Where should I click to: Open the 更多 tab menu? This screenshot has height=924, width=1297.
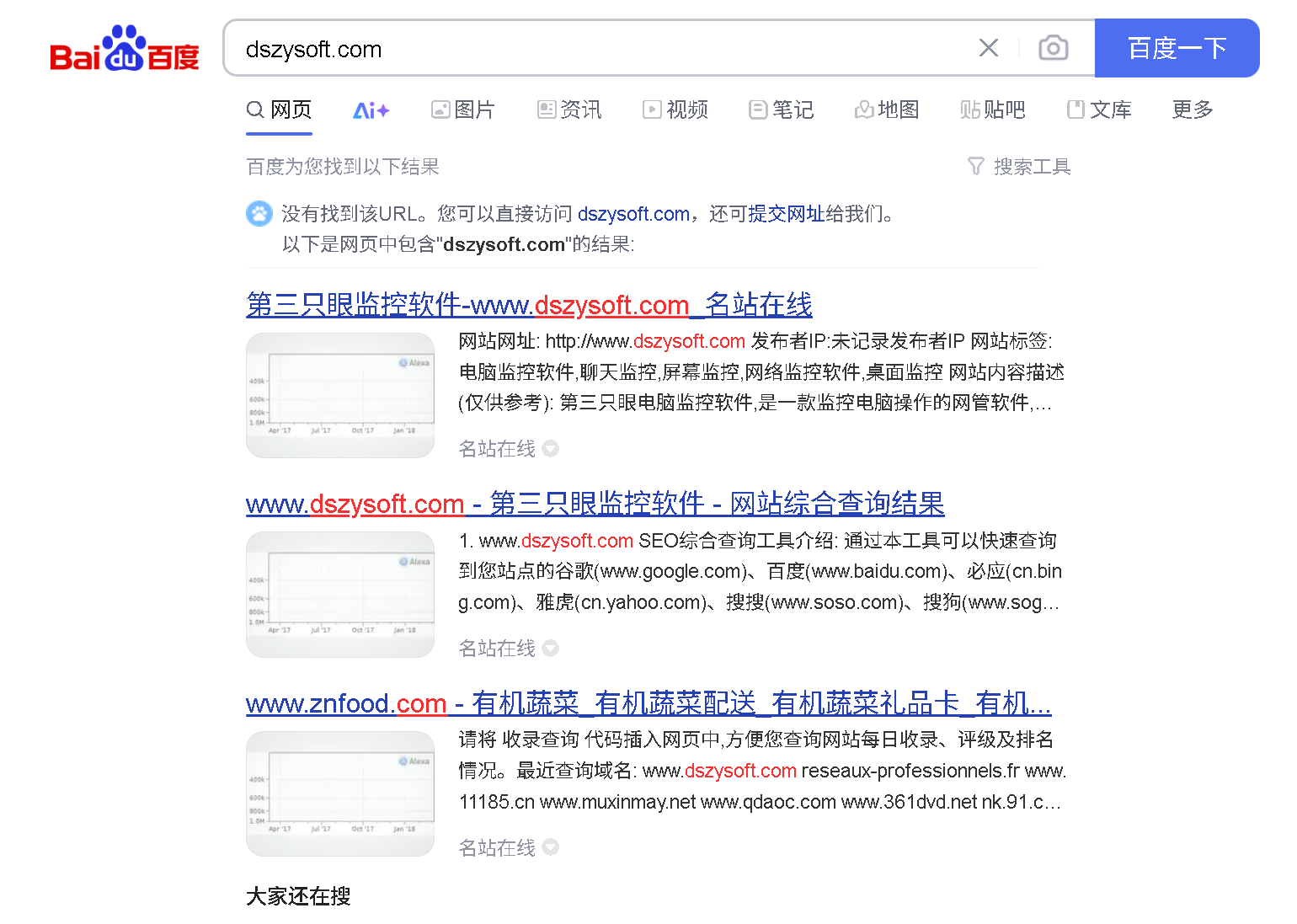point(1193,109)
